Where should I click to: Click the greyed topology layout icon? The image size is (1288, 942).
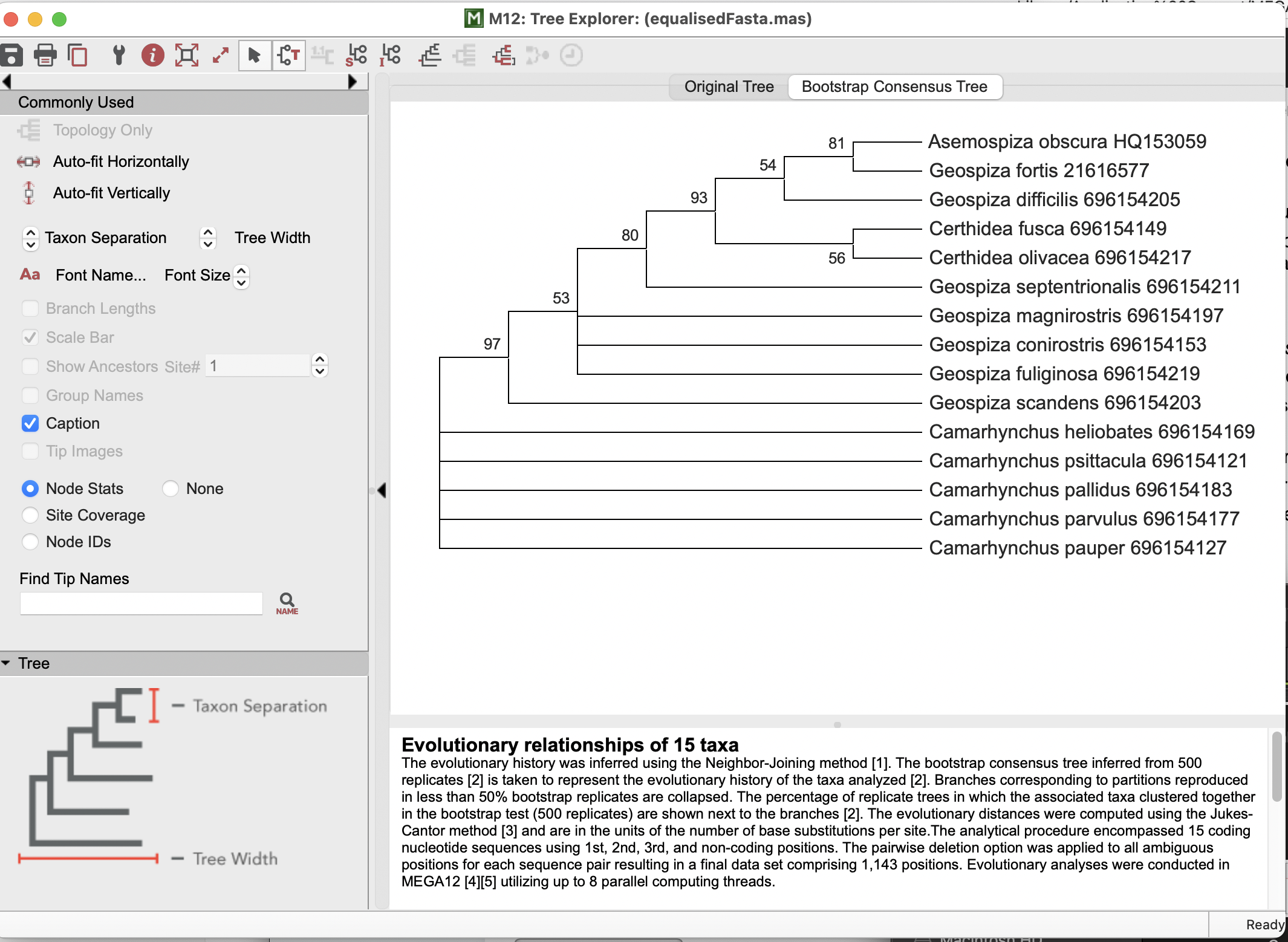coord(464,55)
